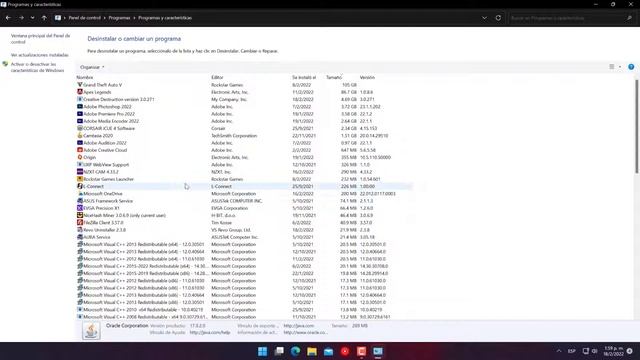The image size is (640, 360).
Task: Open the help question mark icon
Action: point(631,67)
